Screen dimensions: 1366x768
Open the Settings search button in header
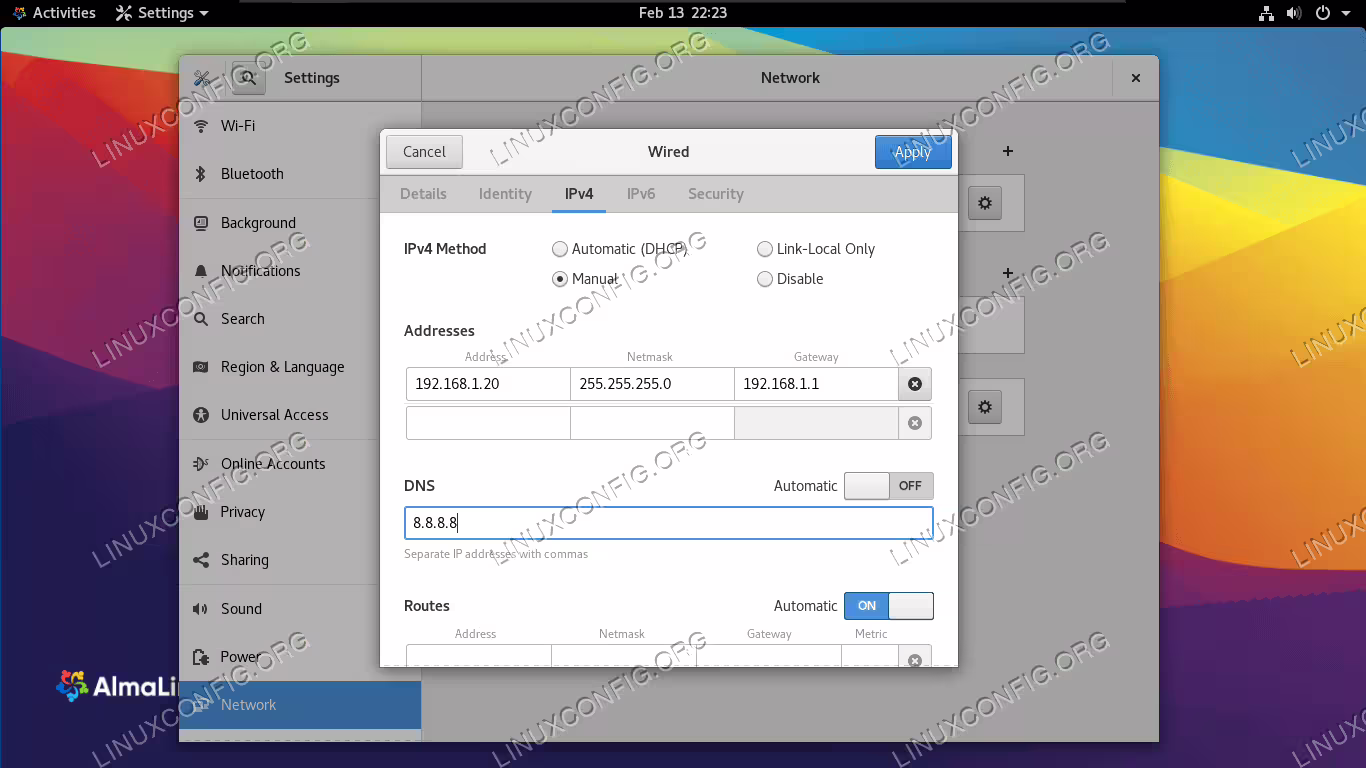[248, 78]
